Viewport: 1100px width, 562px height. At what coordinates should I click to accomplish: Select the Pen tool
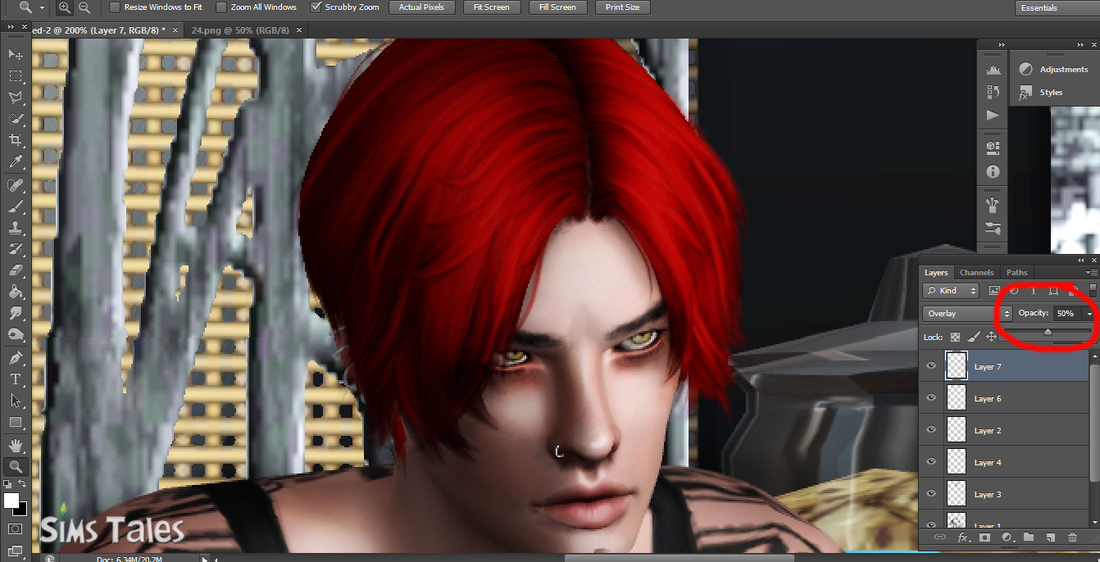15,358
